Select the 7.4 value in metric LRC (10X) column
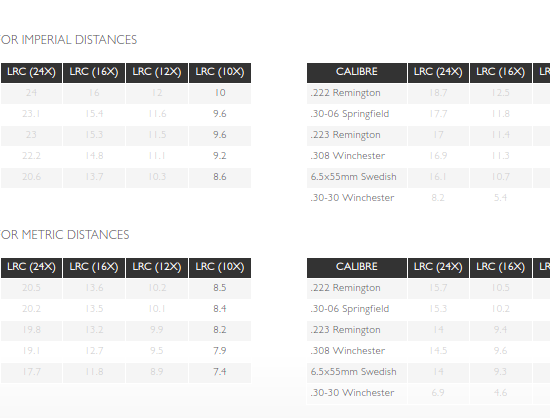 tap(220, 372)
